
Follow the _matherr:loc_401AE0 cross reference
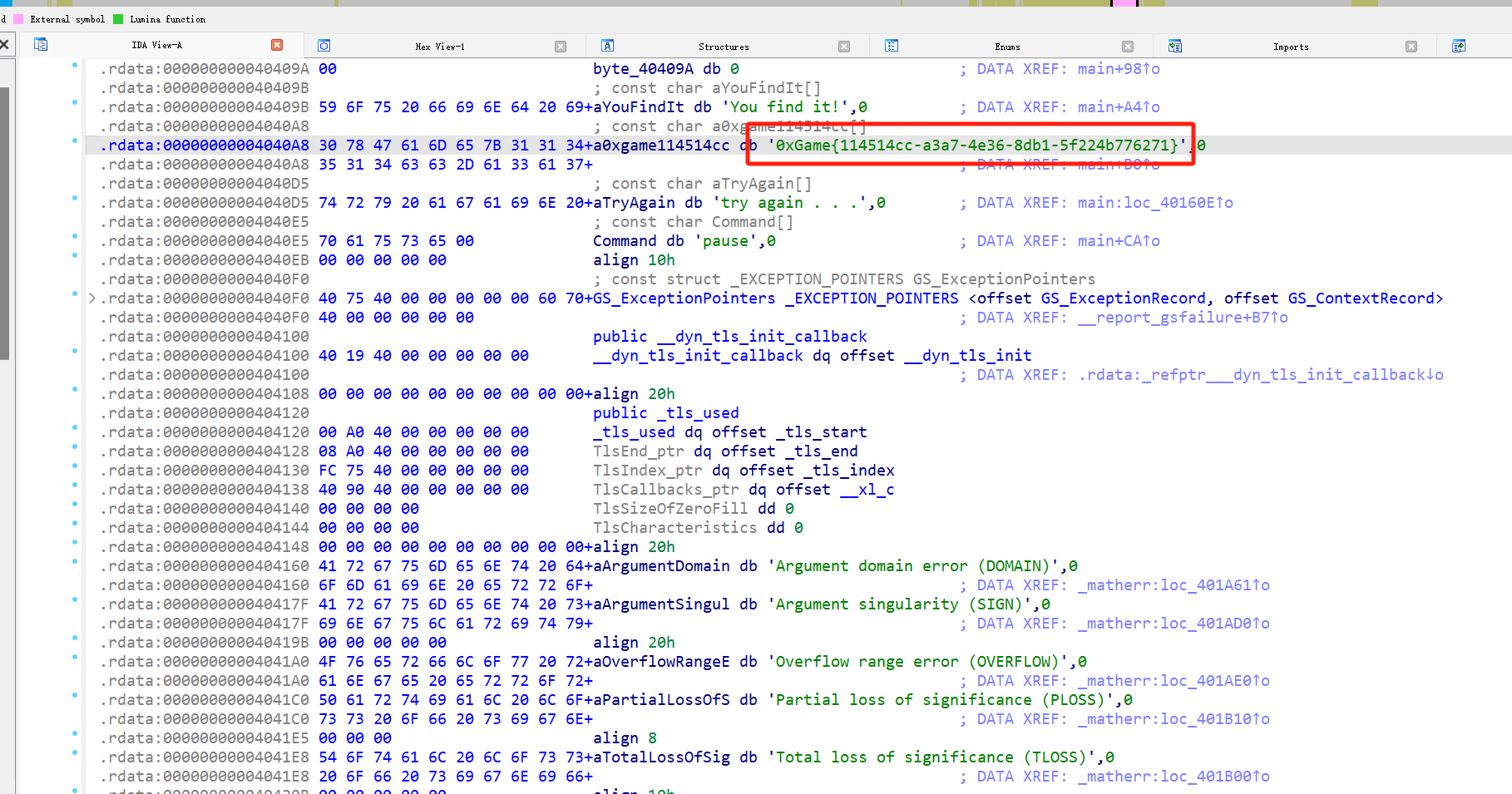point(1174,681)
